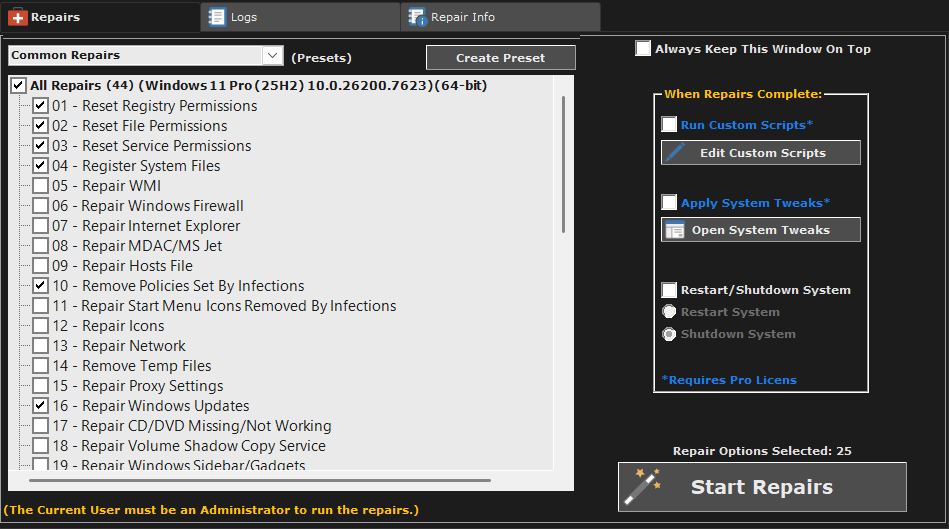Toggle the All Repairs (44) root checkbox
949x529 pixels.
coord(18,86)
